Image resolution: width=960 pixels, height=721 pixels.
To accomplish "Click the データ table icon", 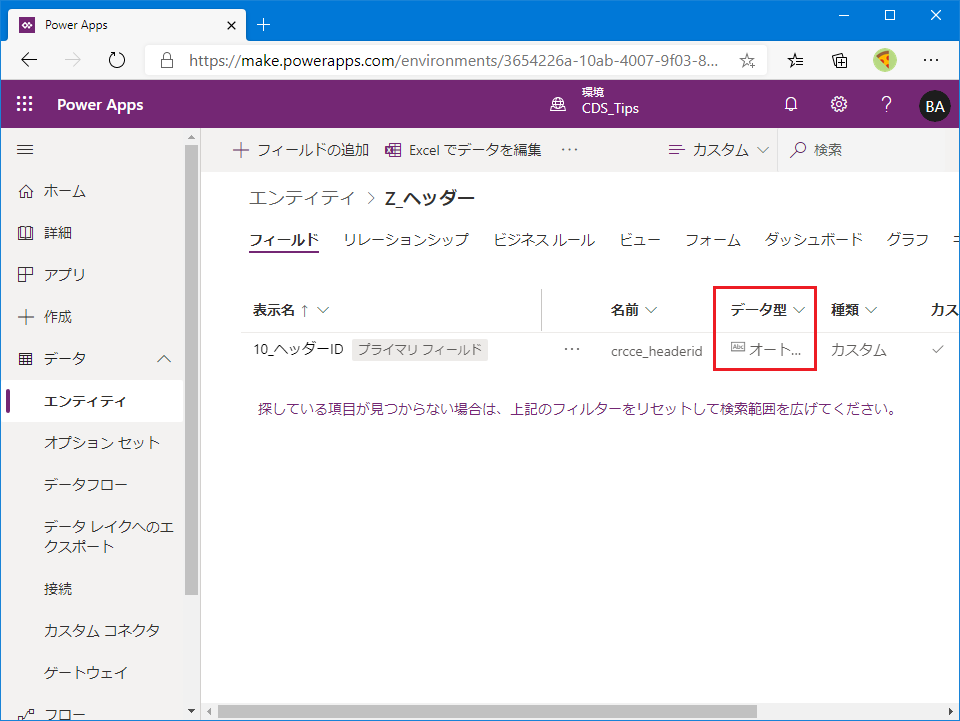I will click(x=26, y=359).
